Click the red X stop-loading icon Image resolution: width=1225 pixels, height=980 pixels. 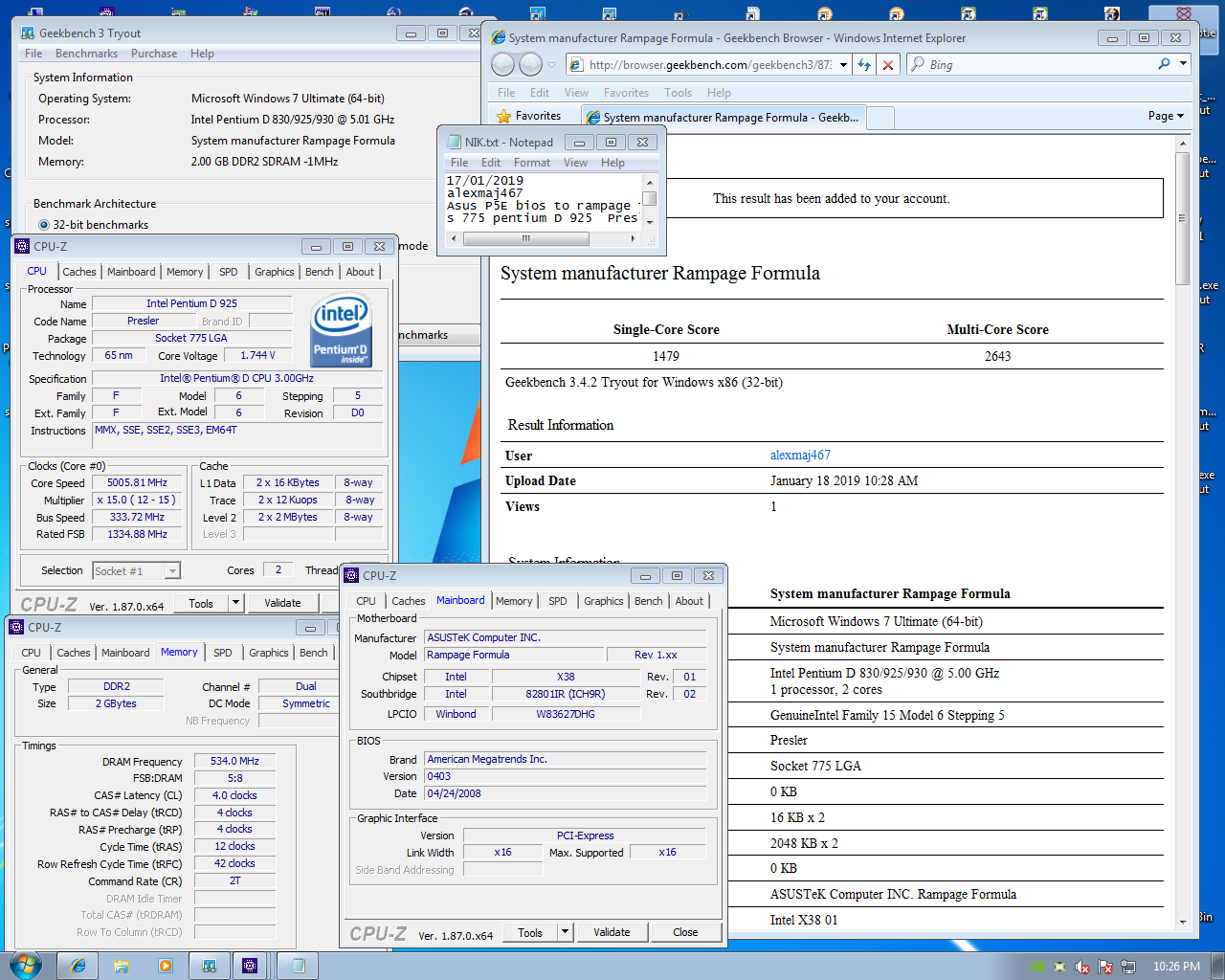888,64
